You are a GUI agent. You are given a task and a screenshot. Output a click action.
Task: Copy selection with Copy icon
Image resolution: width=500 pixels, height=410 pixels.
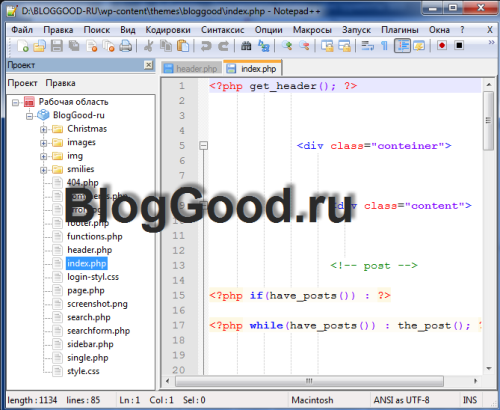[166, 46]
